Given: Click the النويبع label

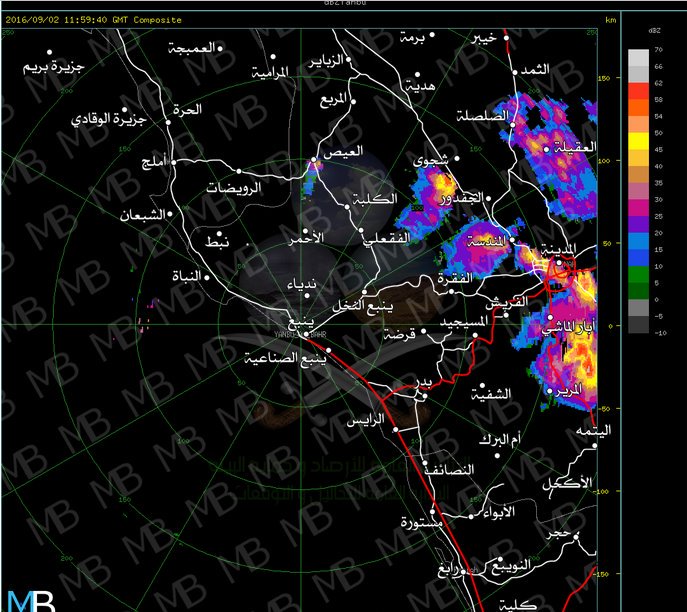Looking at the screenshot, I should click(511, 566).
